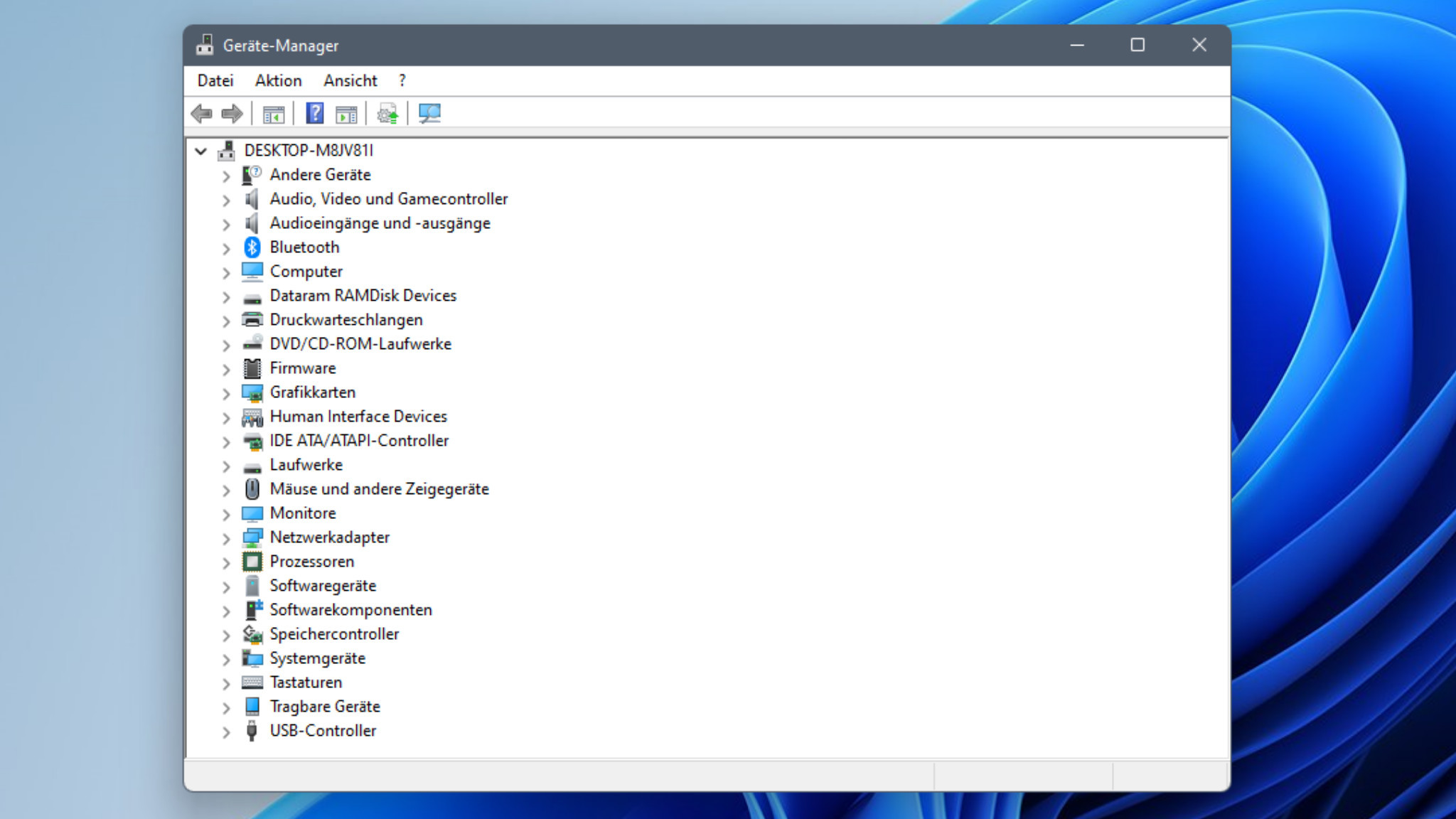Select the Aktion menu item

click(277, 81)
